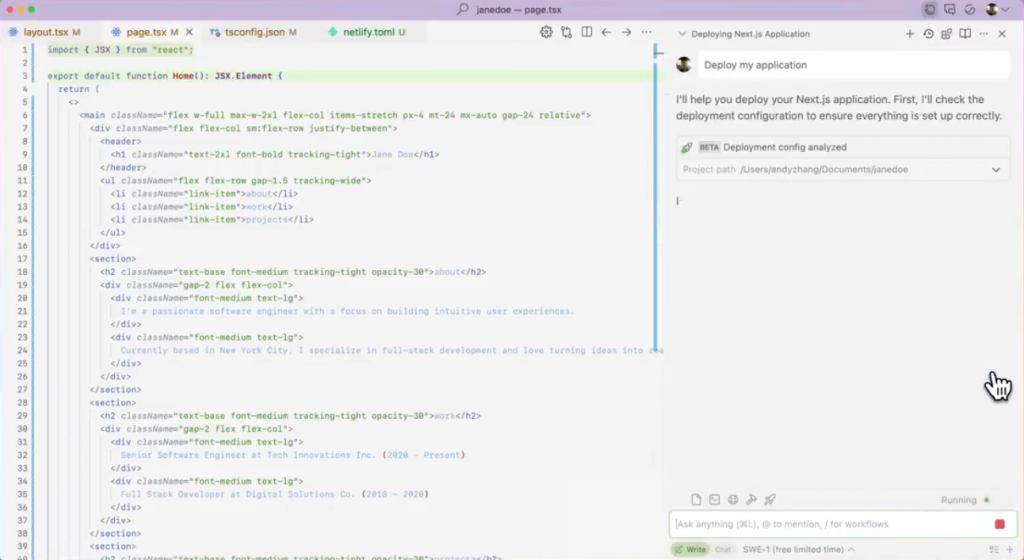The width and height of the screenshot is (1024, 560).
Task: Switch to Write mode
Action: coord(689,549)
